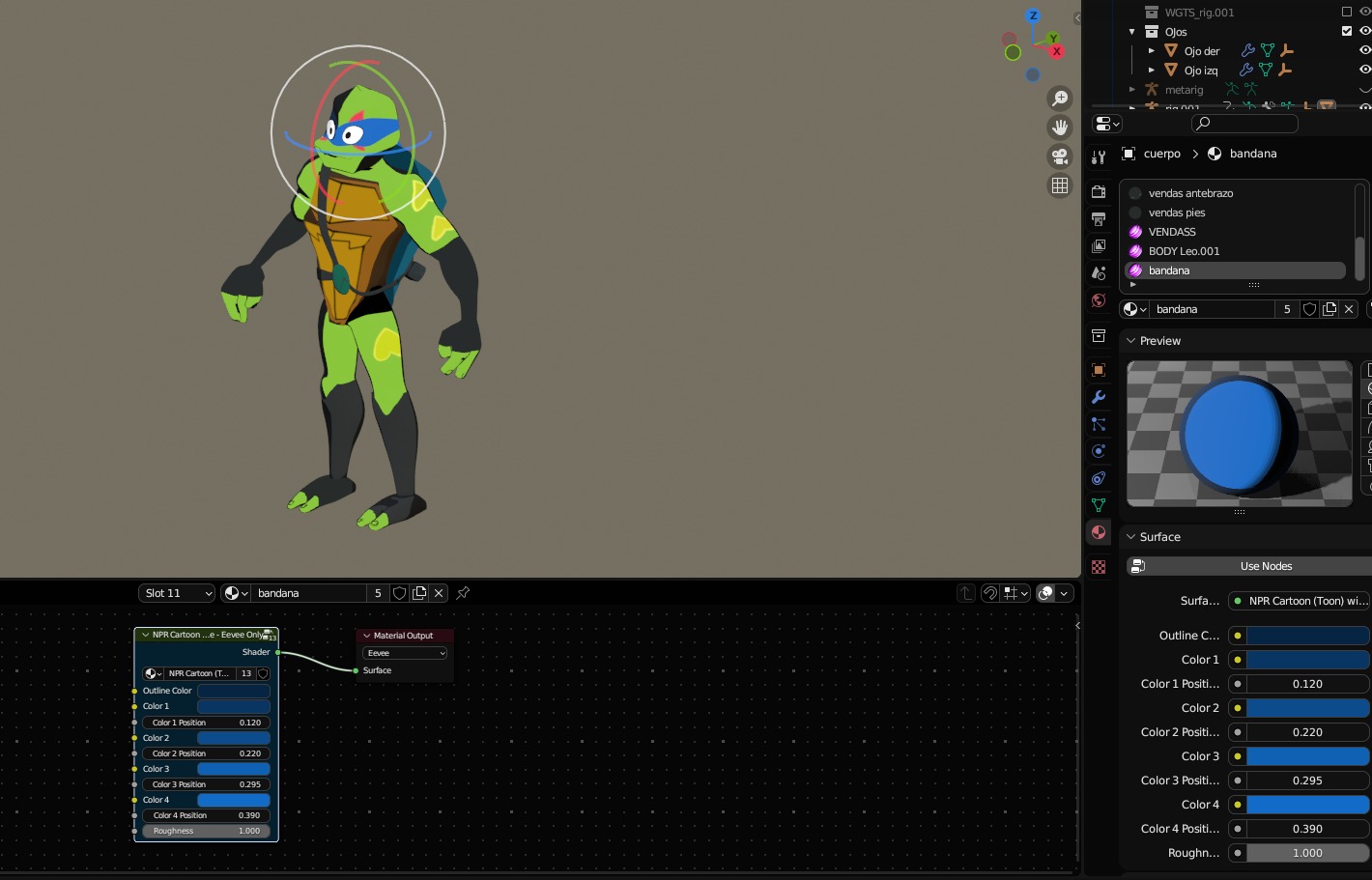
Task: Select VENDASS material slot
Action: click(x=1236, y=232)
